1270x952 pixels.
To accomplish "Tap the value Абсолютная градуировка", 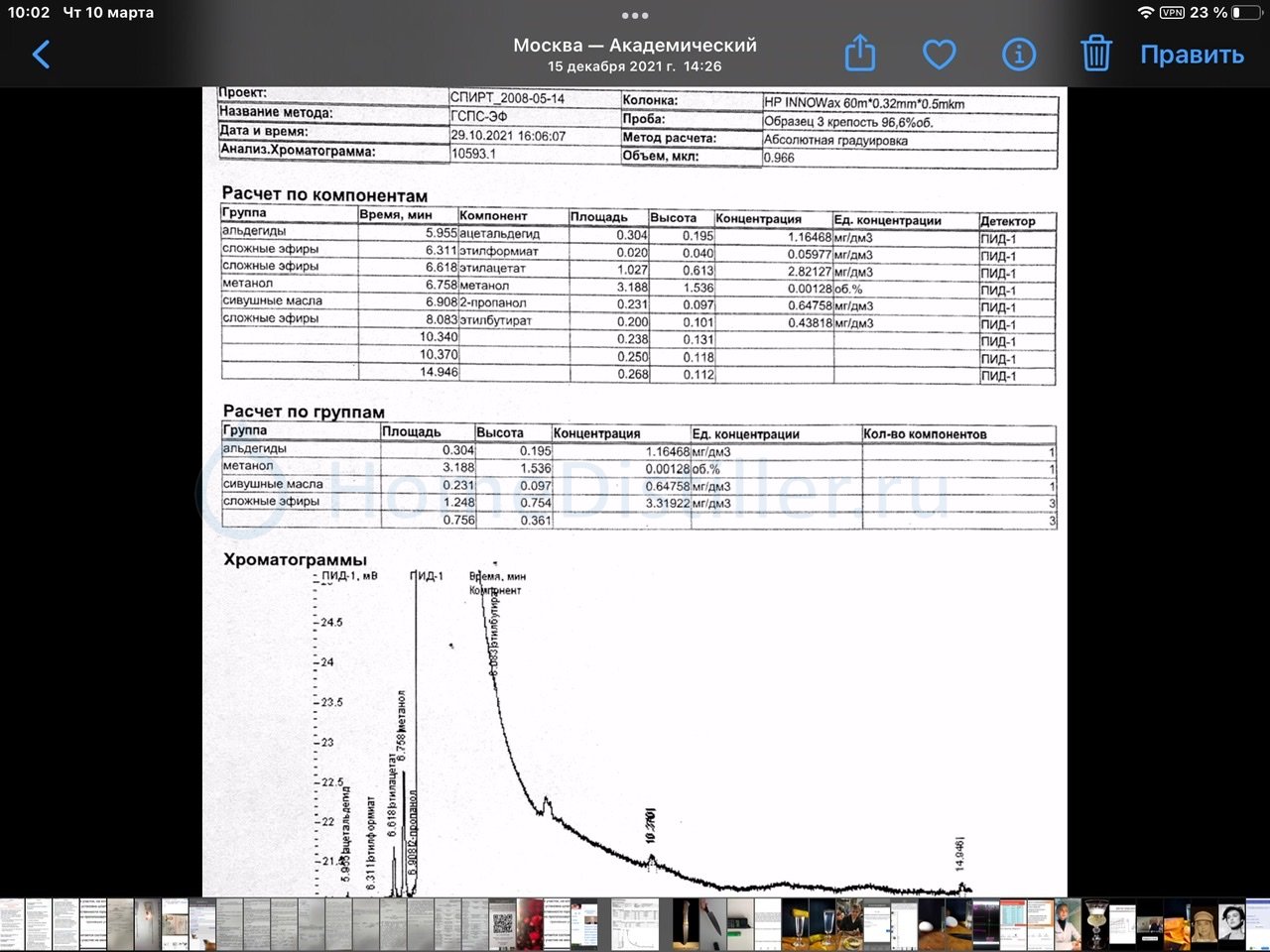I will [x=834, y=140].
